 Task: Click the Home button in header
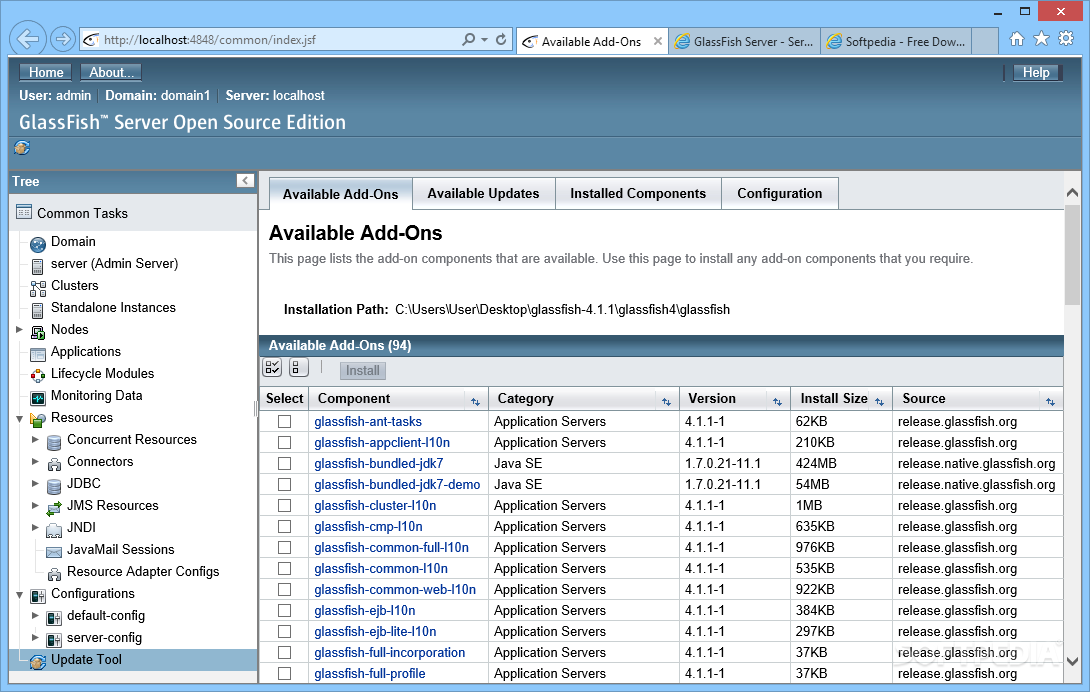pyautogui.click(x=46, y=72)
